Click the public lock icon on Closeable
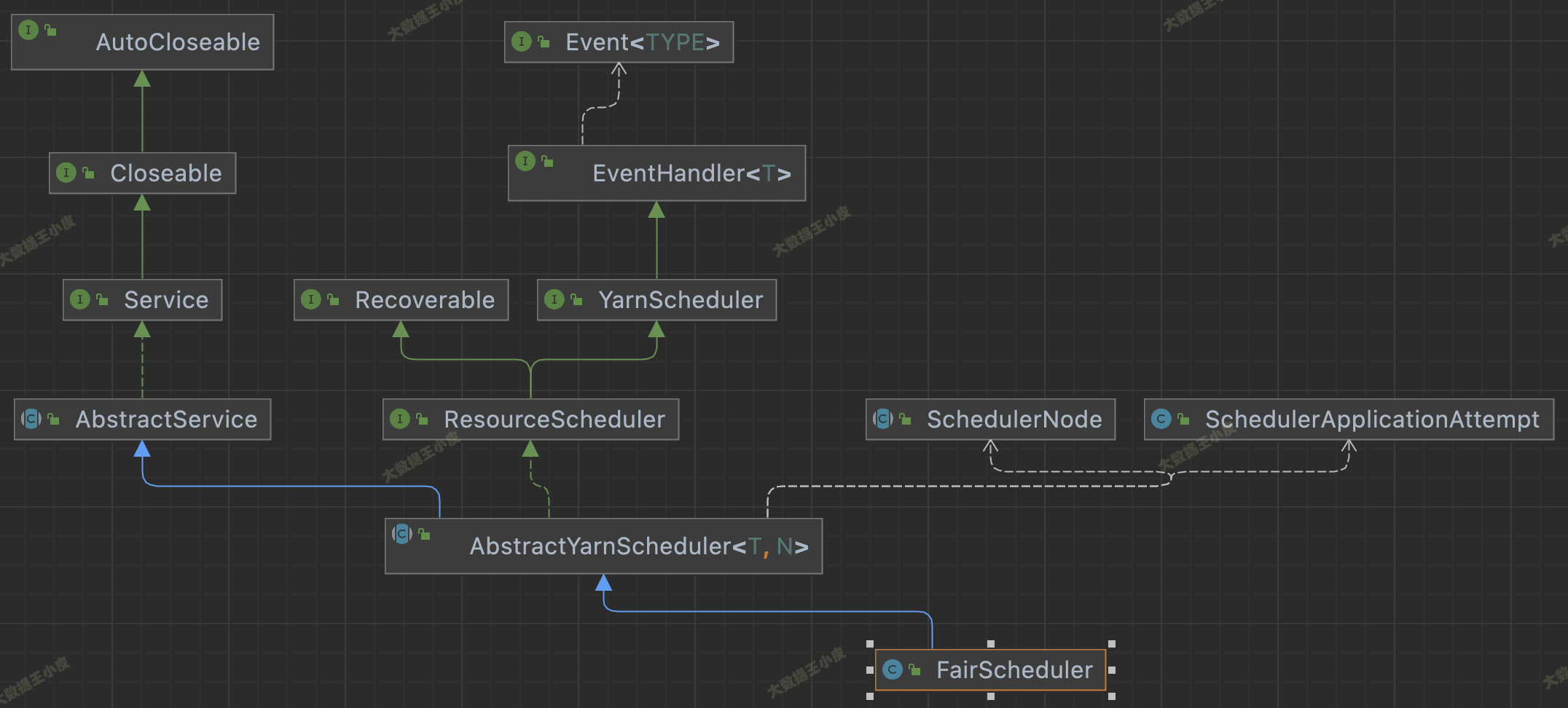This screenshot has height=708, width=1568. coord(88,173)
